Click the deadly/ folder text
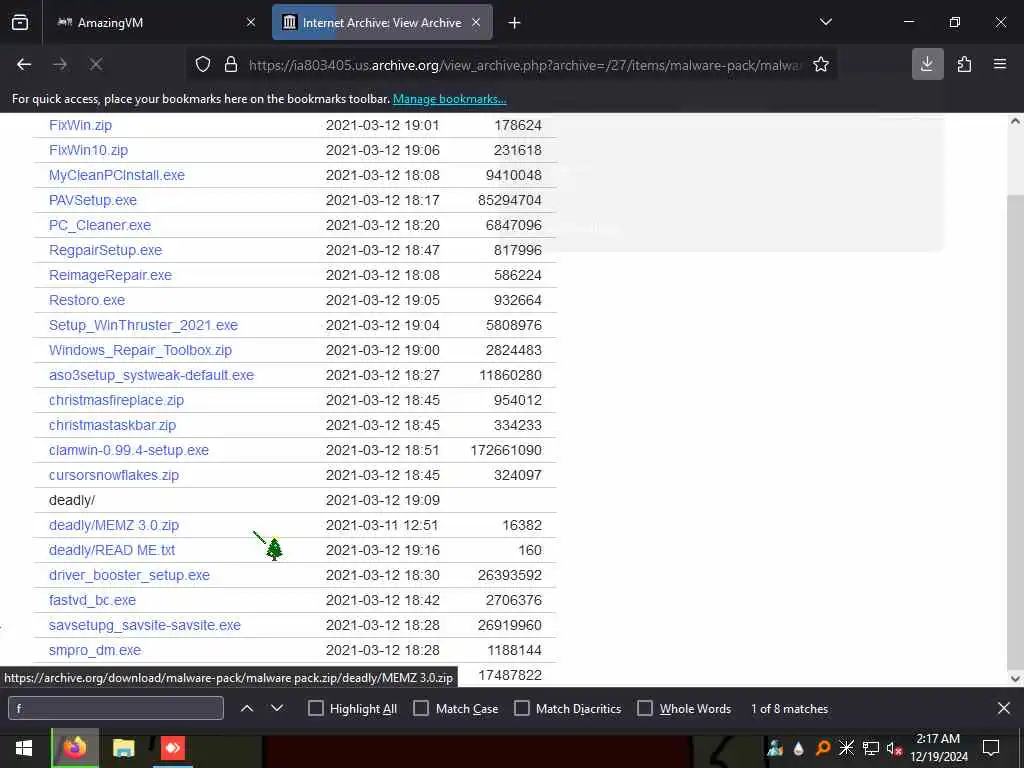1024x768 pixels. (72, 500)
